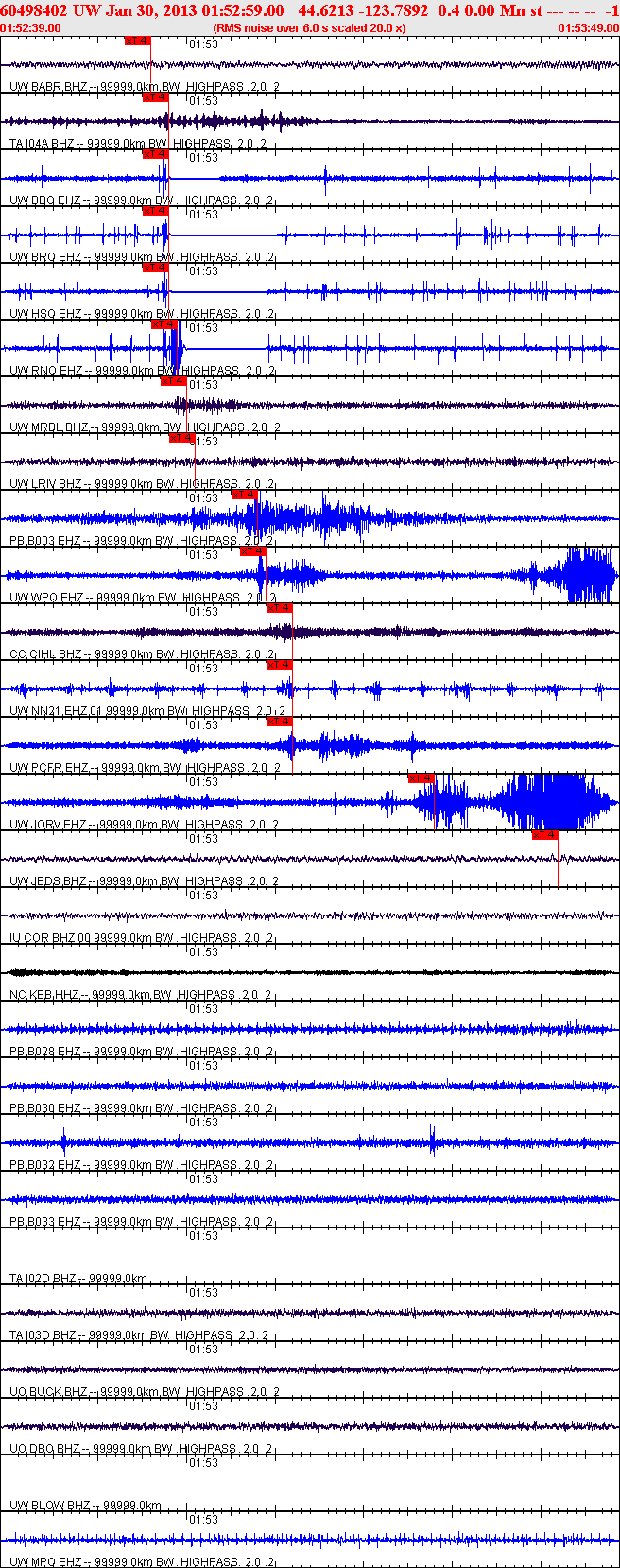This screenshot has height=1568, width=620.
Task: Click the 01:53 tick label on UW BABR trace
Action: pos(204,44)
